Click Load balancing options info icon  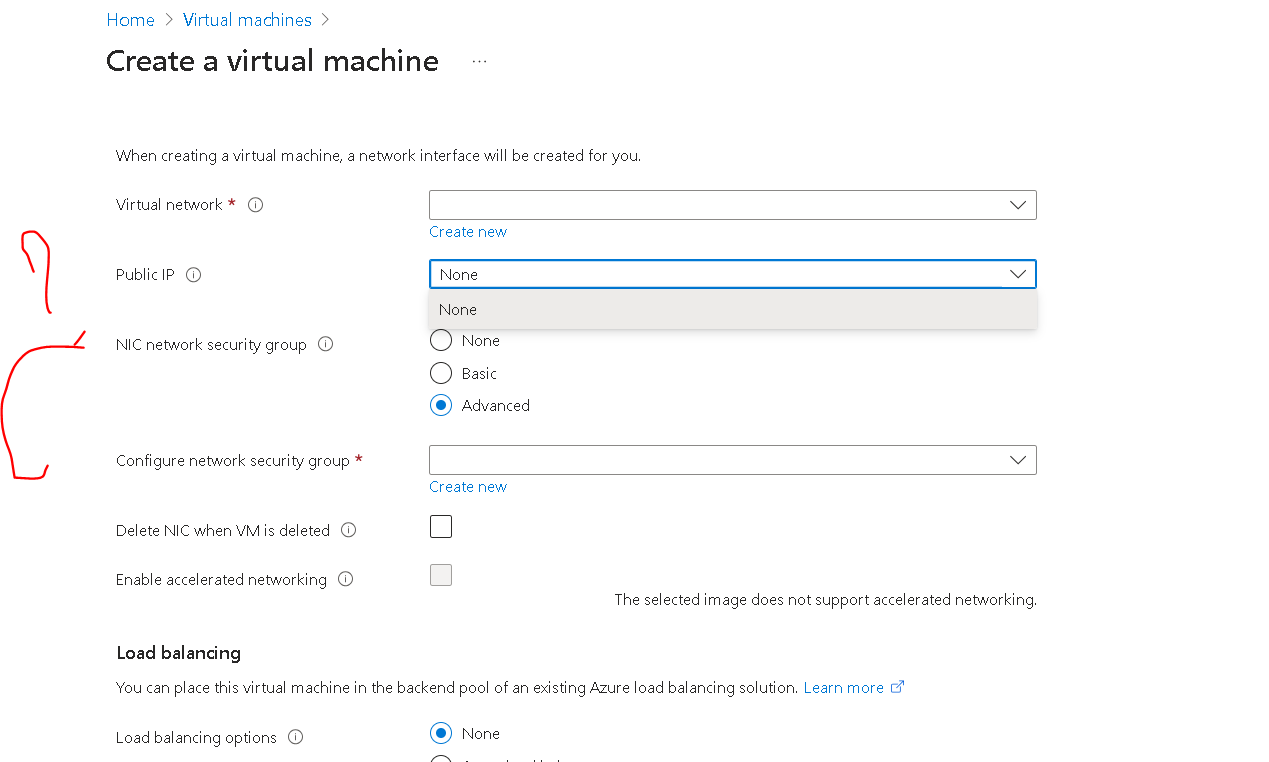tap(295, 737)
